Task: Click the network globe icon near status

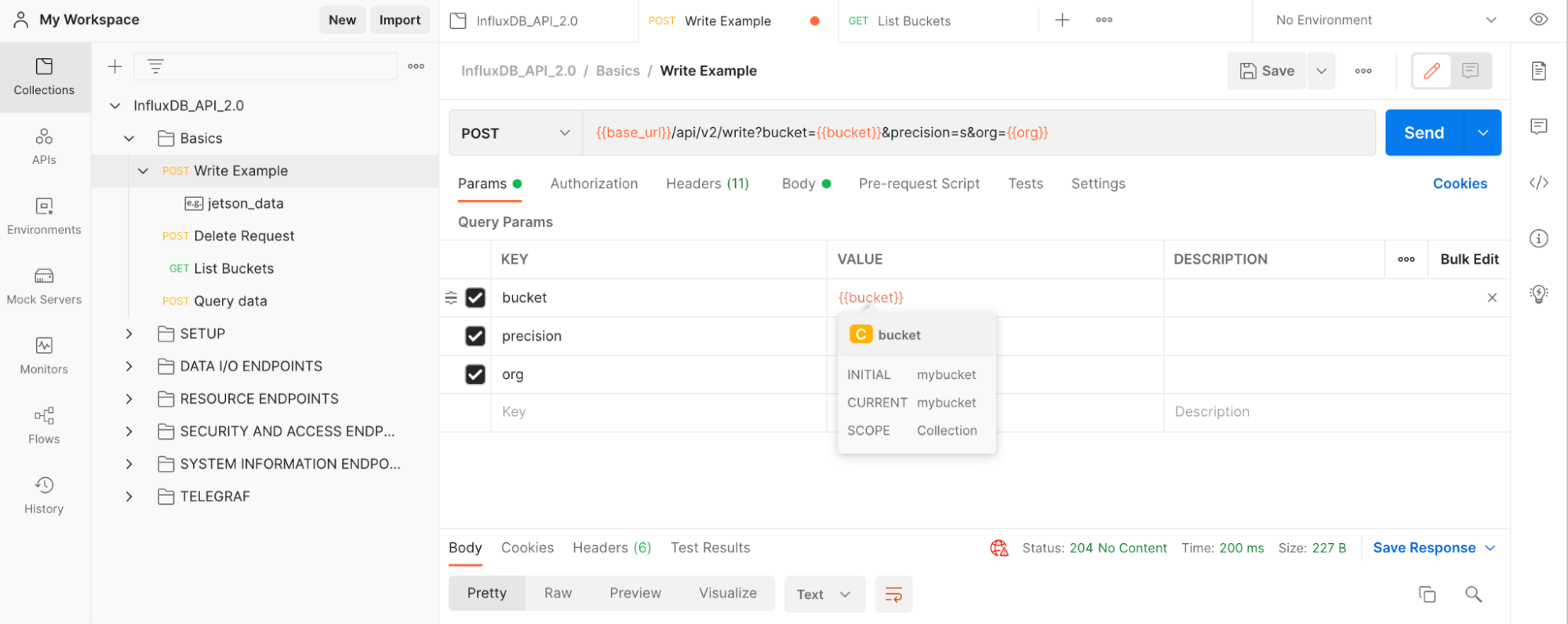Action: pos(999,548)
